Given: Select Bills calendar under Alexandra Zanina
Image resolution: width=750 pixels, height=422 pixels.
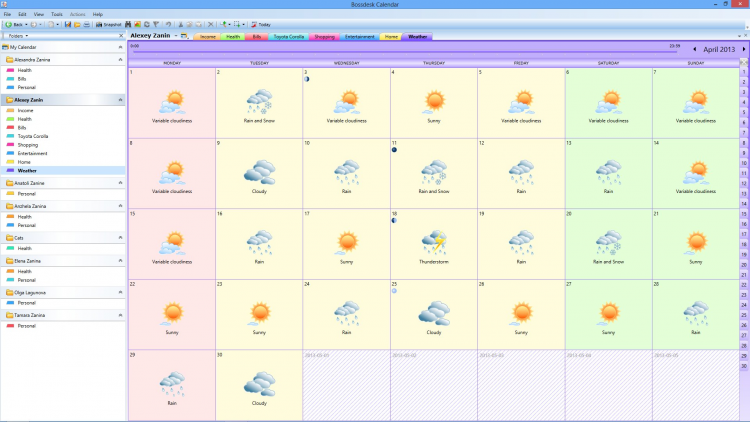Looking at the screenshot, I should [x=22, y=79].
